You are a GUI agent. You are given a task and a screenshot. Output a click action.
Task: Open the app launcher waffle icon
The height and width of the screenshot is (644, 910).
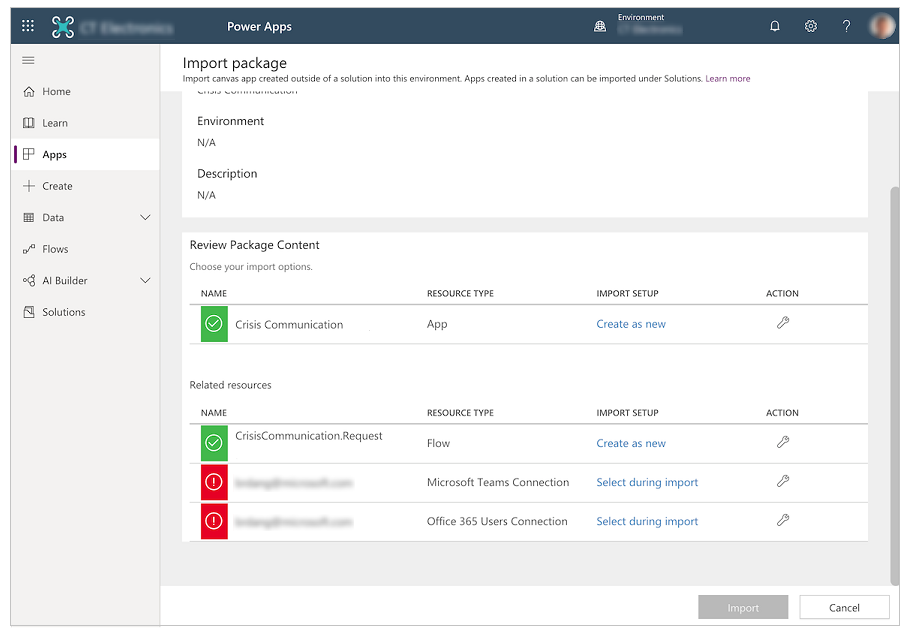[x=28, y=26]
